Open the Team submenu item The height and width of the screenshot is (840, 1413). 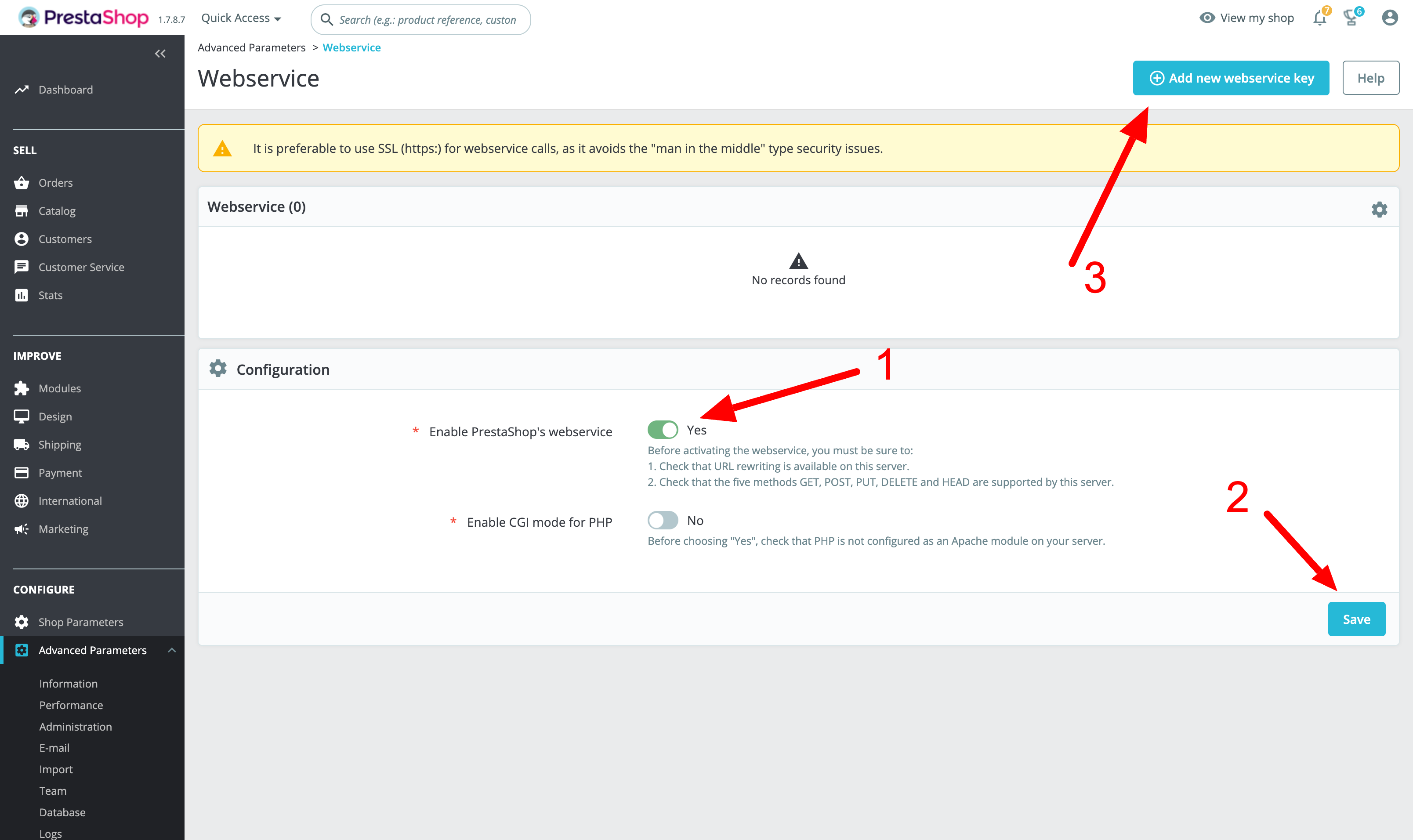point(53,791)
